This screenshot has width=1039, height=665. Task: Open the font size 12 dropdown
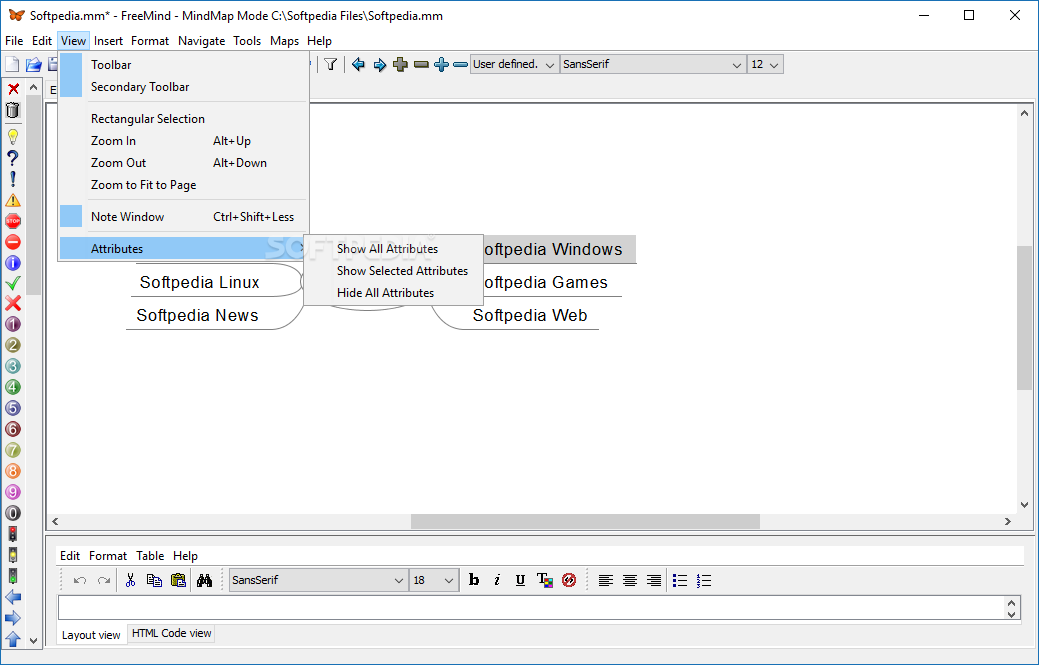pyautogui.click(x=765, y=64)
